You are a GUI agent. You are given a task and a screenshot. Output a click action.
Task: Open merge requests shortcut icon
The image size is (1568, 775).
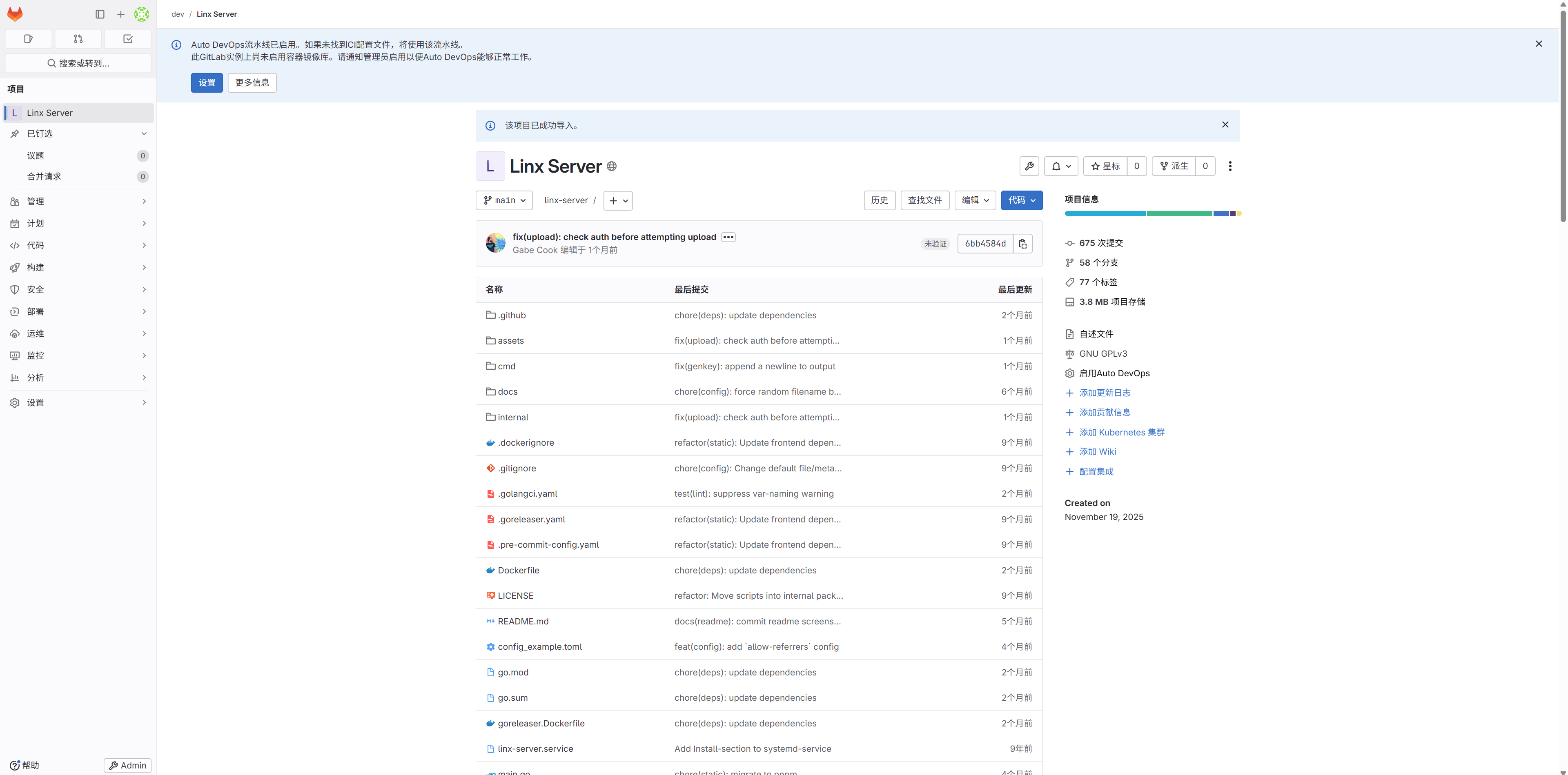78,39
